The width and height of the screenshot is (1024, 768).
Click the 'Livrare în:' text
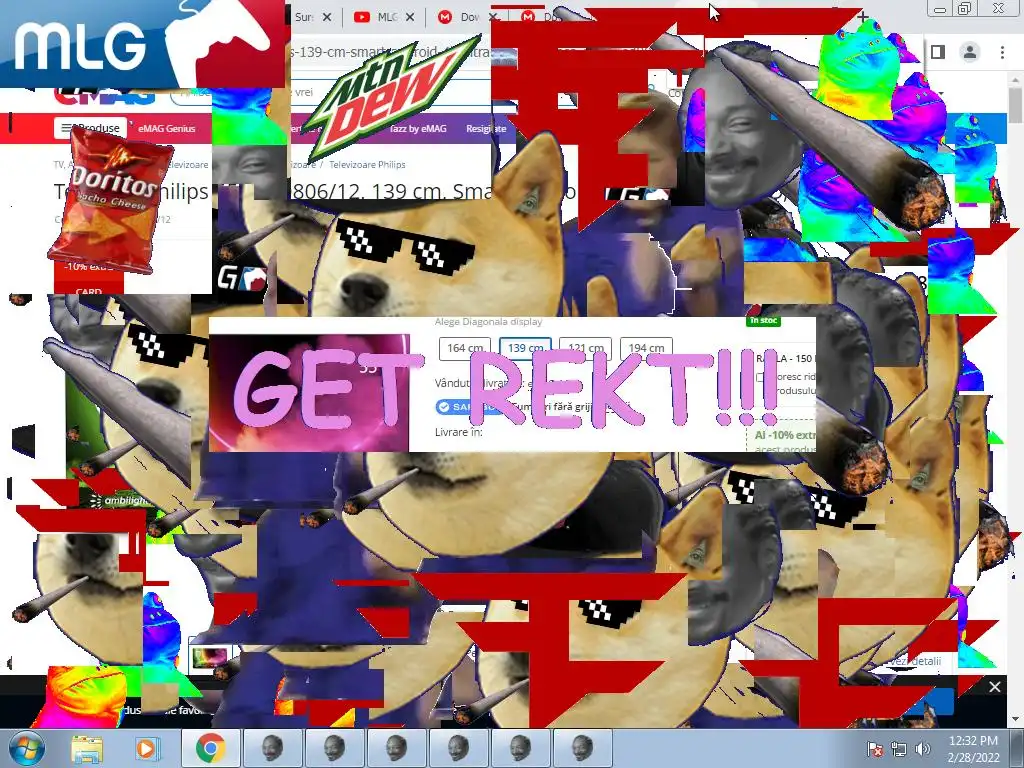[x=458, y=432]
